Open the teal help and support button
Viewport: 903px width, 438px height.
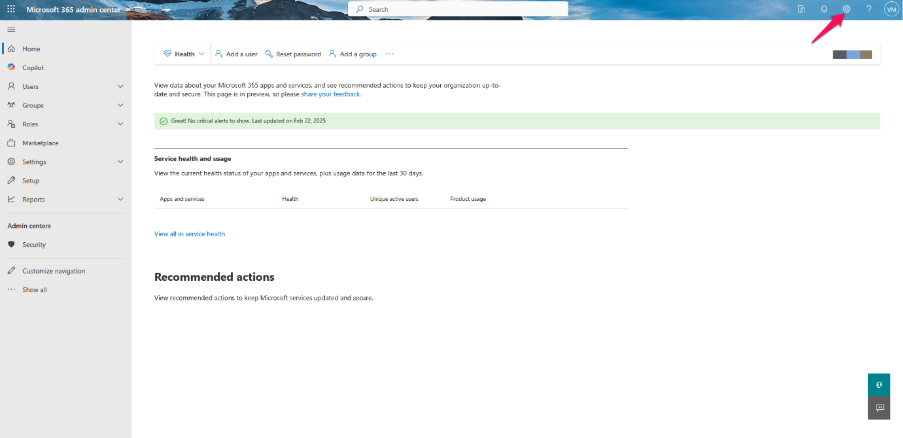pos(879,385)
